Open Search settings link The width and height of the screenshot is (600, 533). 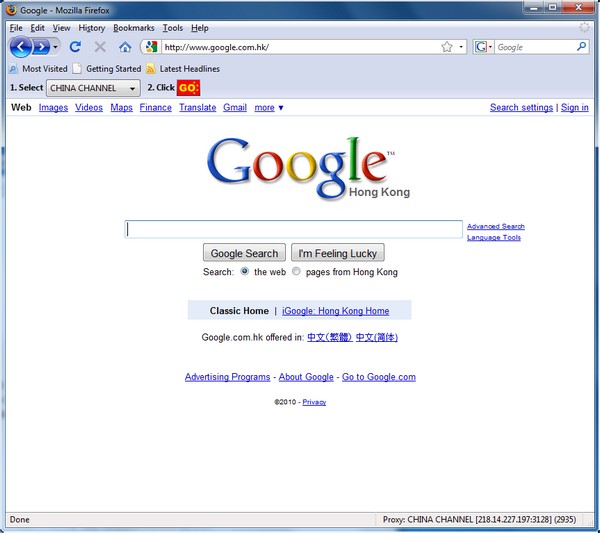tap(521, 108)
